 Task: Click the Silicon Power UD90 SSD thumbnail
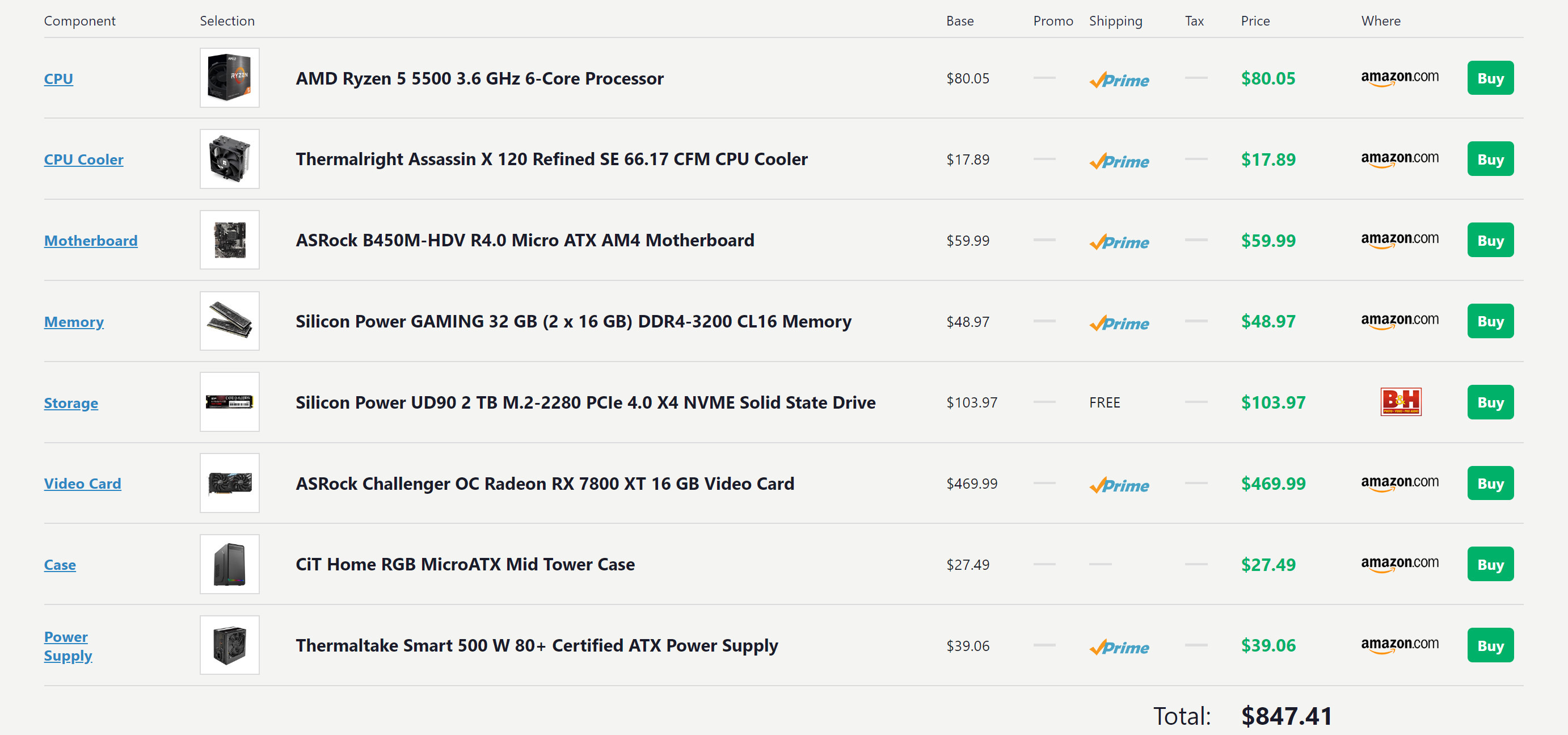230,402
